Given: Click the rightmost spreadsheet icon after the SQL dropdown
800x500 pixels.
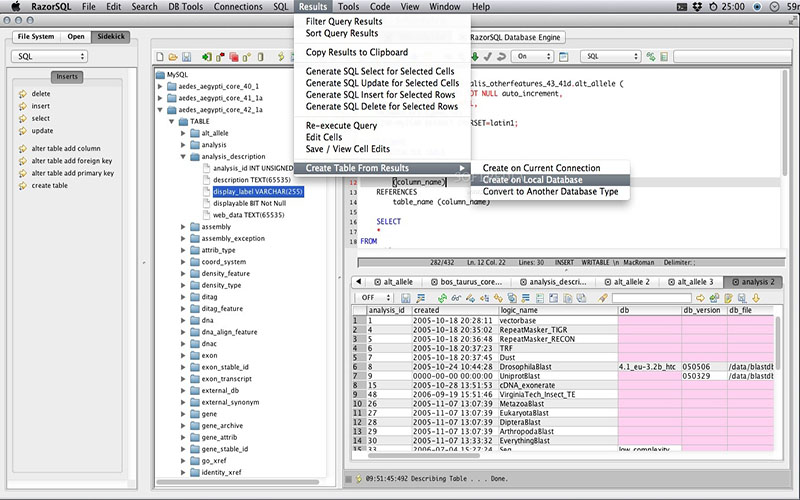Looking at the screenshot, I should tap(664, 57).
